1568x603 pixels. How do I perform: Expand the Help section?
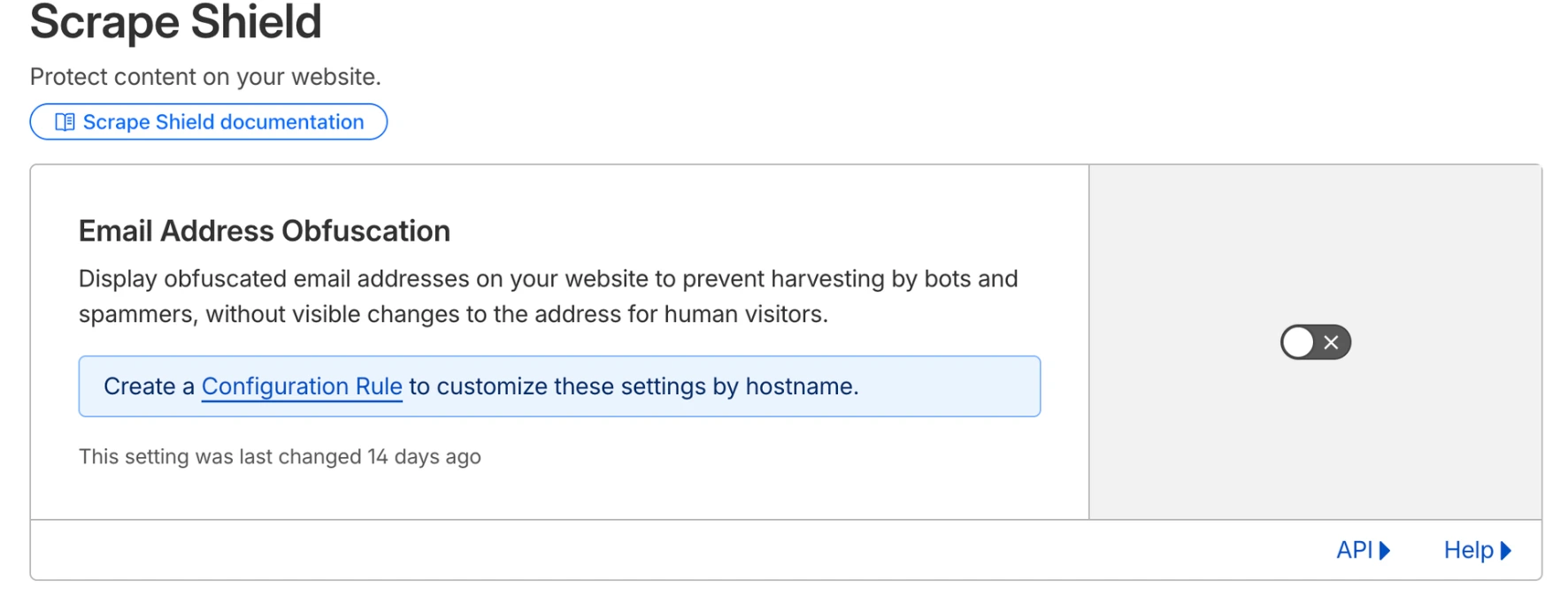click(x=1468, y=550)
